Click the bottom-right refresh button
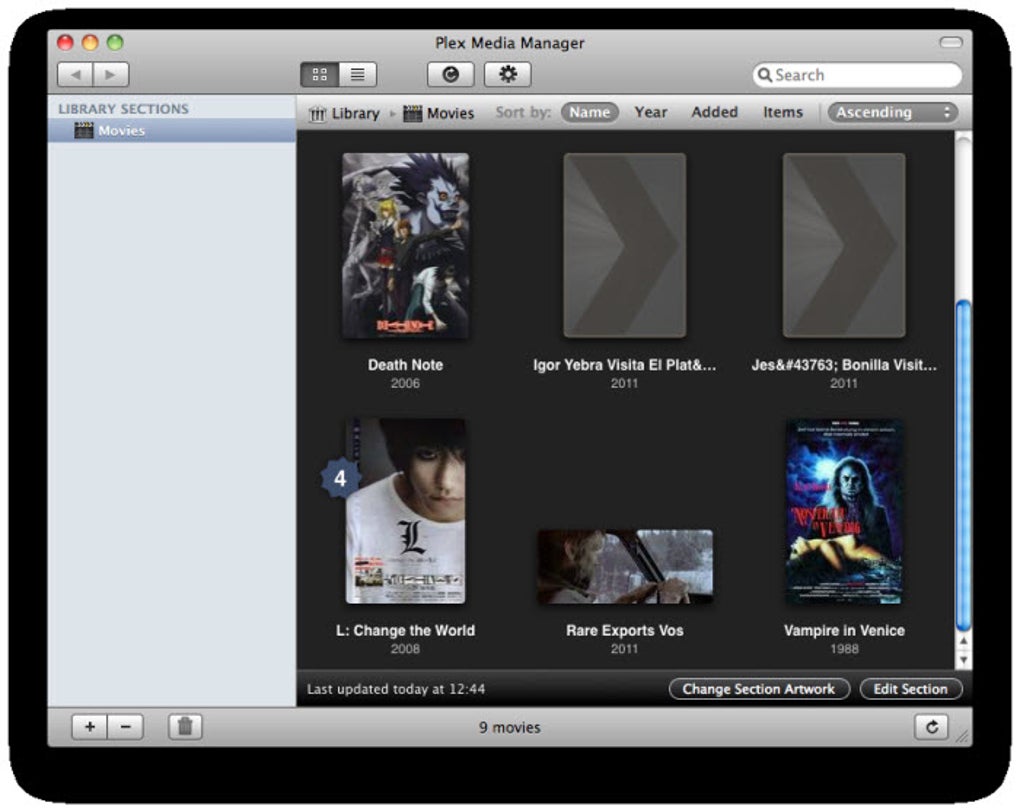The image size is (1020, 812). coord(932,727)
